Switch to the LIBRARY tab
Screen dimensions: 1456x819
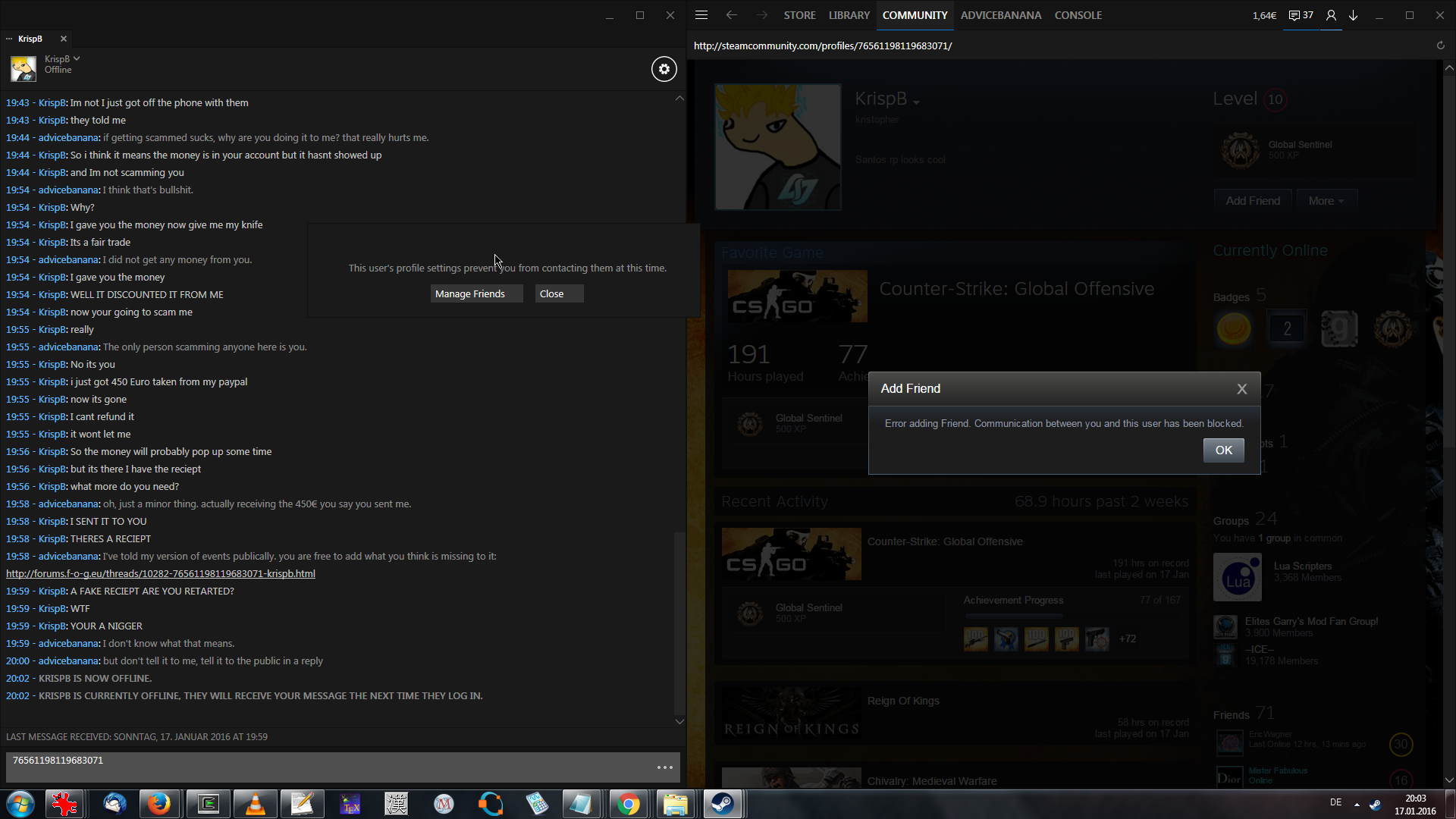pyautogui.click(x=849, y=15)
